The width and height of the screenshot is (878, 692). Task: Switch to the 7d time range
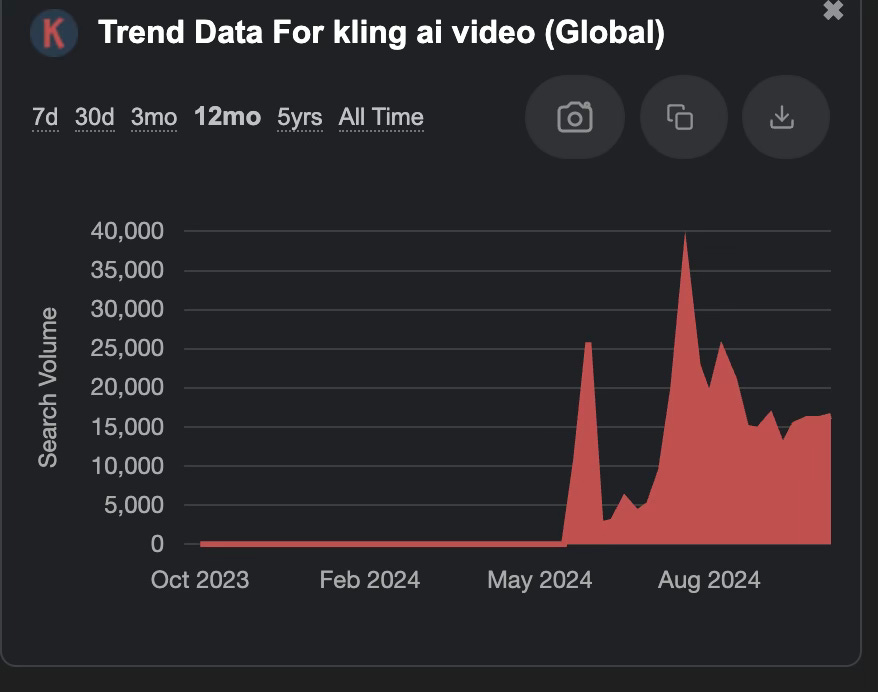[45, 117]
